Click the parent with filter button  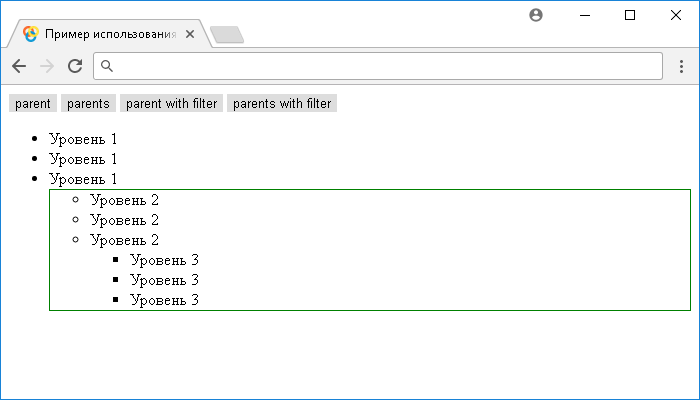(171, 103)
